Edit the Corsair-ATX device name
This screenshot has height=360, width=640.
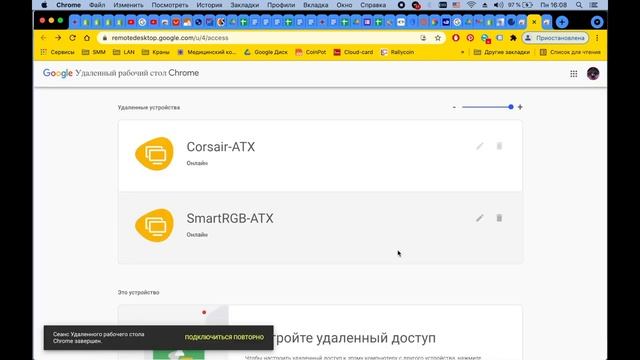point(480,146)
